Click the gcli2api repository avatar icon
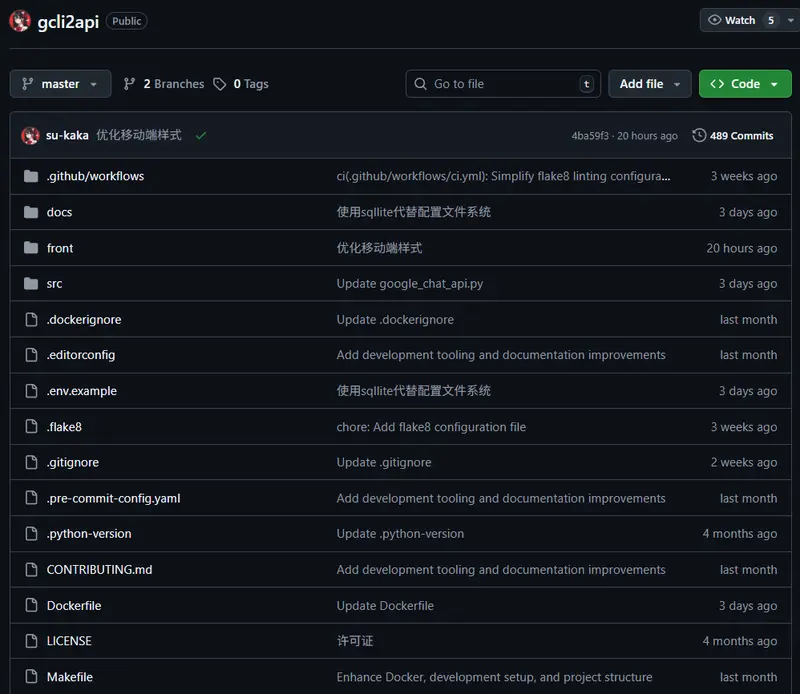Screen dimensions: 800x694 coord(20,21)
